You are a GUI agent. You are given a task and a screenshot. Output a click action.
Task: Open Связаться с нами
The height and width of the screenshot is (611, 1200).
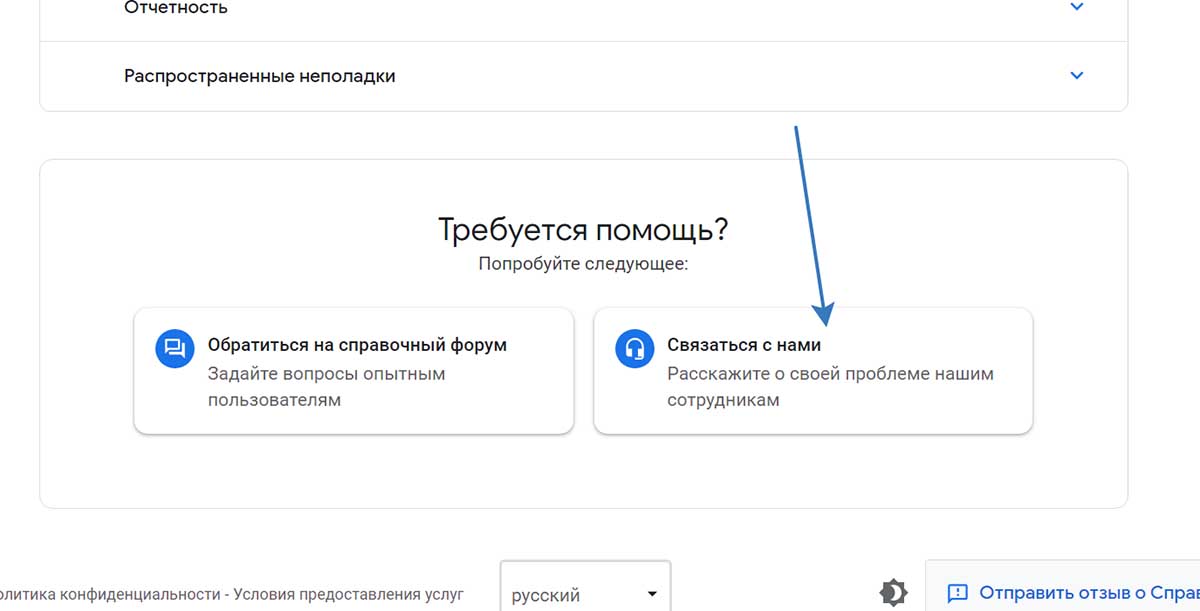pos(813,370)
